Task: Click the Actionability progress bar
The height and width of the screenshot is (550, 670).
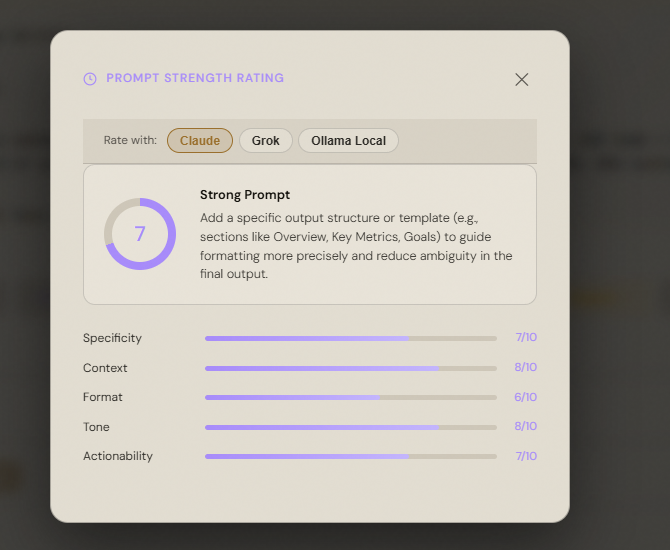Action: click(x=351, y=456)
